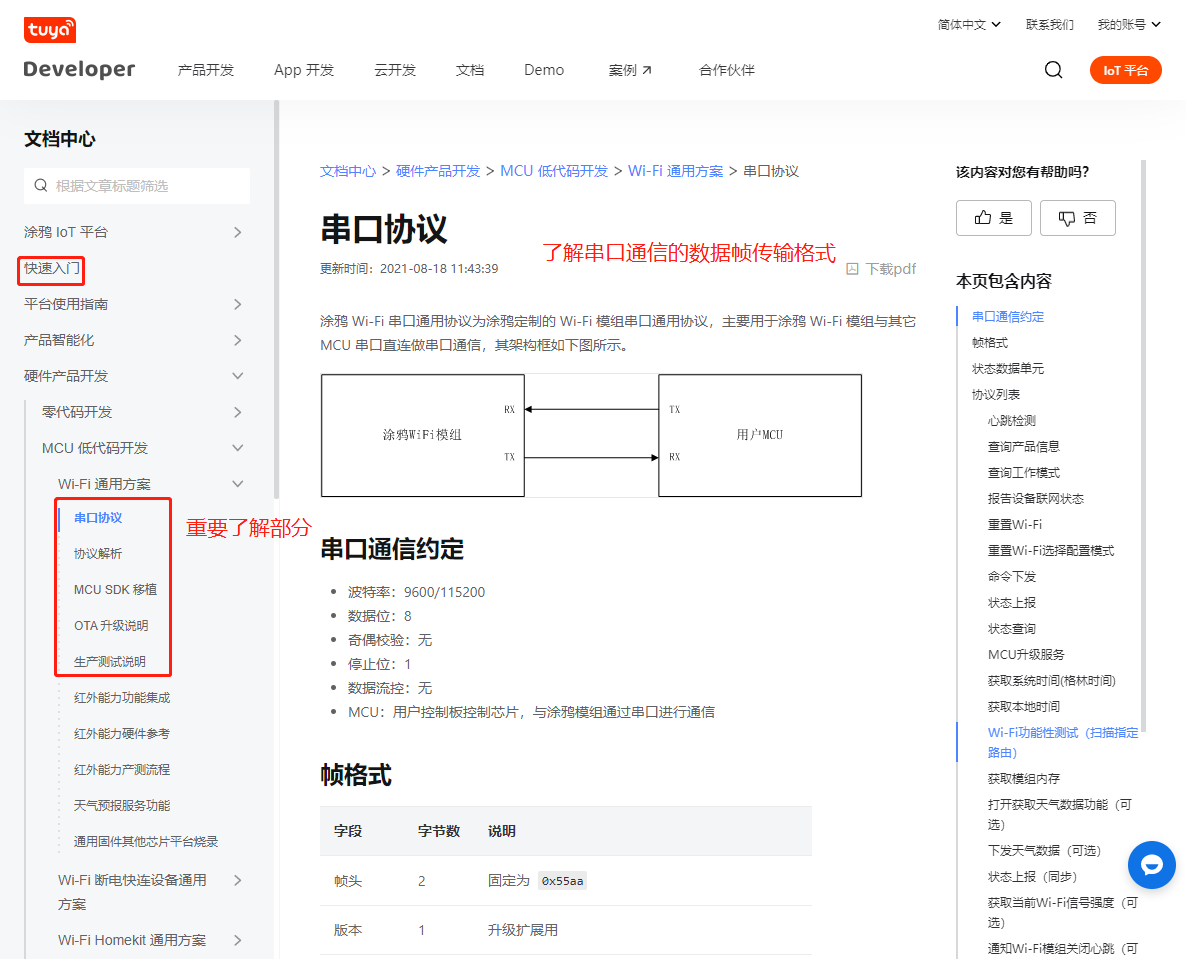
Task: Jump to 状态数据单元 in page contents
Action: click(x=1007, y=368)
